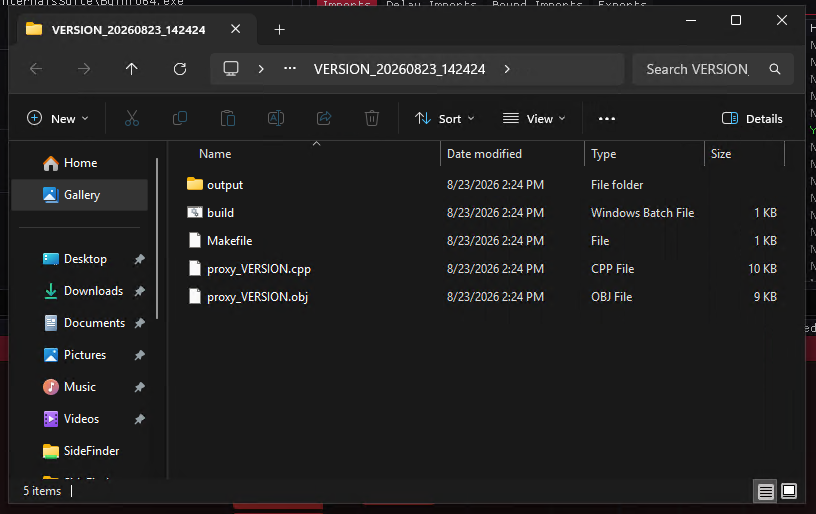This screenshot has height=514, width=816.
Task: Switch to large thumbnails view in status bar
Action: [789, 491]
